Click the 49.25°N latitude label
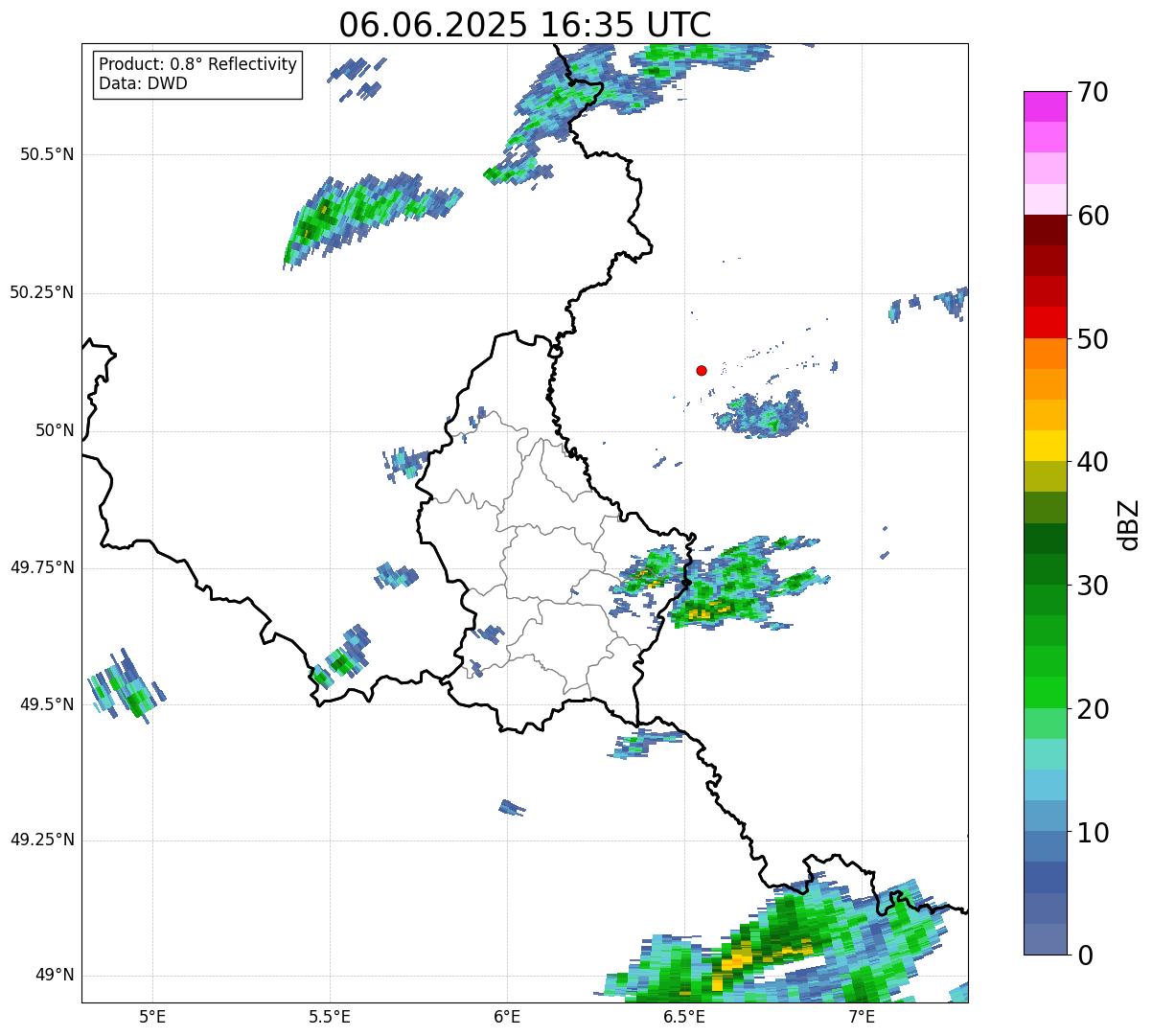This screenshot has height=1036, width=1152. (42, 840)
